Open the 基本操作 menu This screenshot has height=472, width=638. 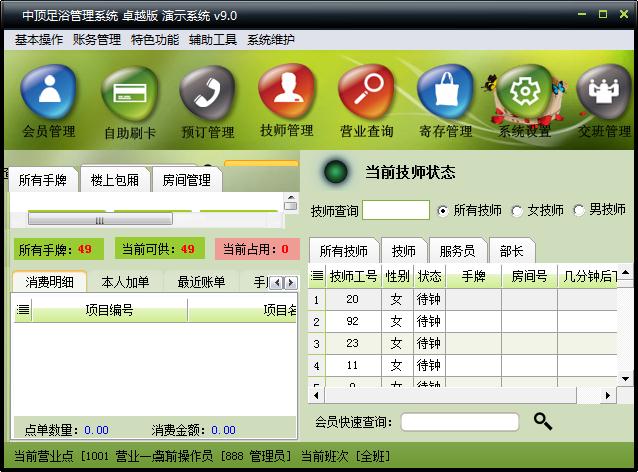pyautogui.click(x=39, y=39)
